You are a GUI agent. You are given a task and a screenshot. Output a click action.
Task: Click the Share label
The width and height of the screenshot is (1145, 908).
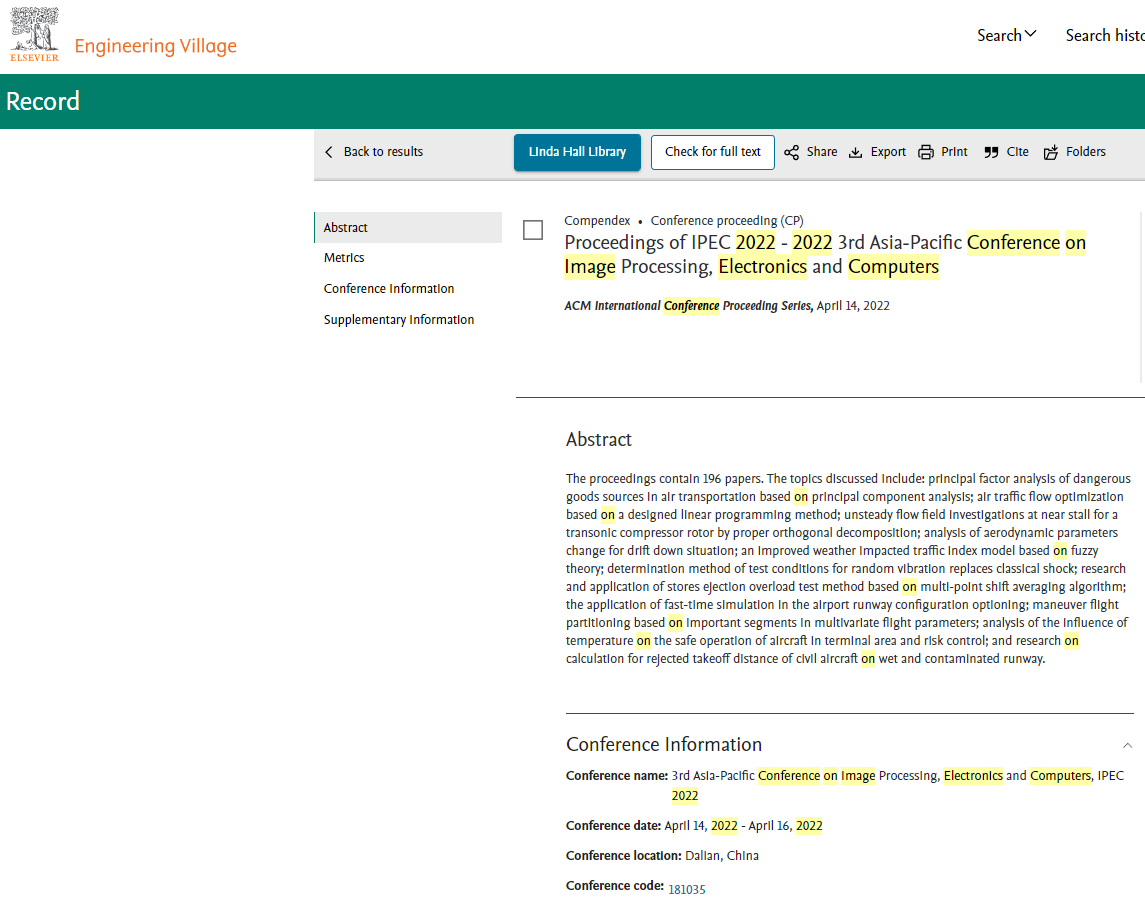pyautogui.click(x=822, y=152)
